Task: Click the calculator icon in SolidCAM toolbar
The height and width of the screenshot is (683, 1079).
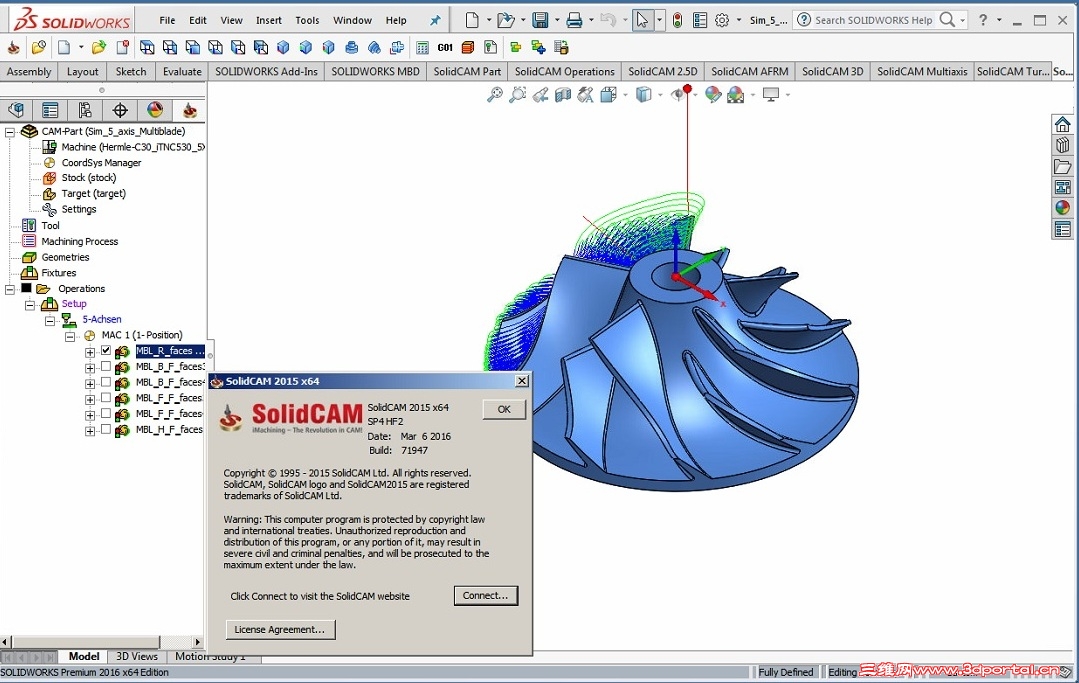Action: pos(423,47)
